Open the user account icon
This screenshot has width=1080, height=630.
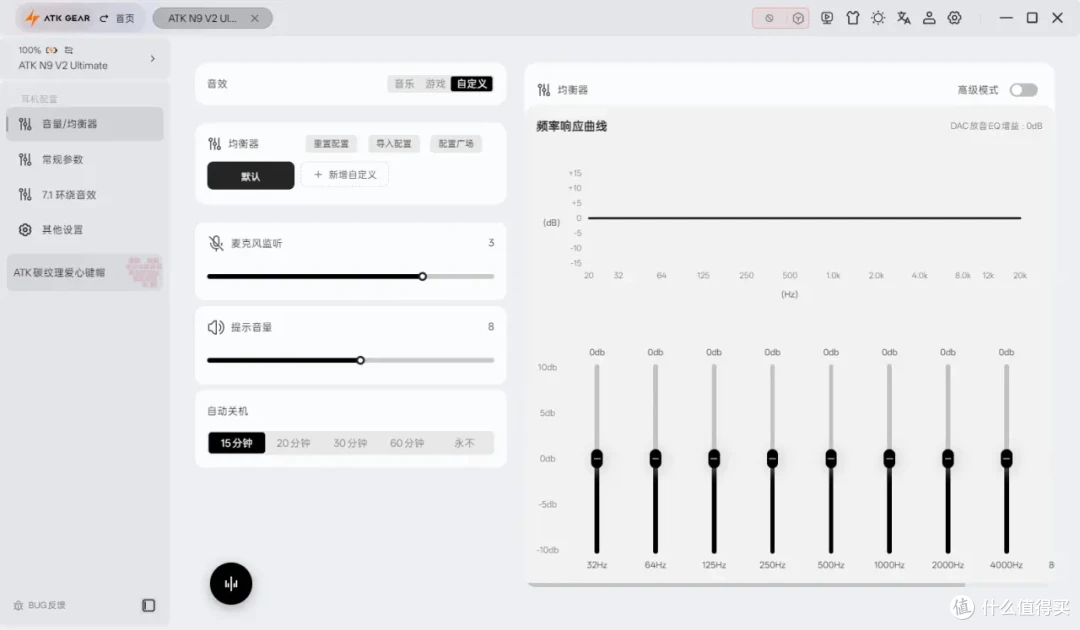pyautogui.click(x=929, y=18)
